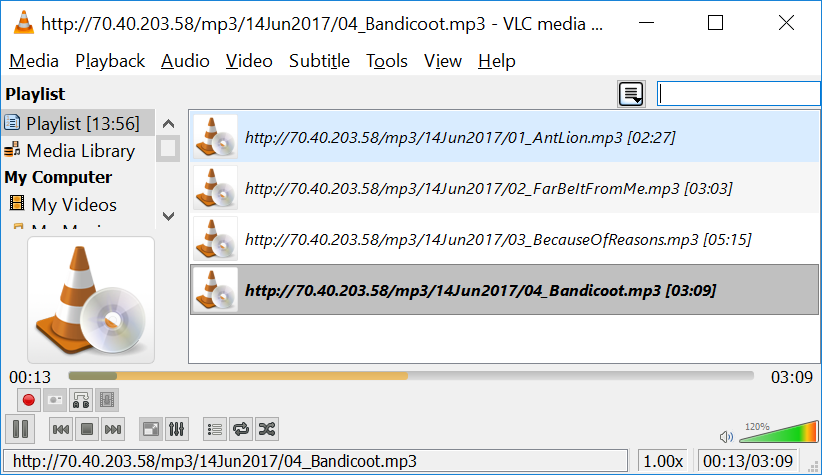The width and height of the screenshot is (822, 475).
Task: Toggle the A-B loop button
Action: 81,401
